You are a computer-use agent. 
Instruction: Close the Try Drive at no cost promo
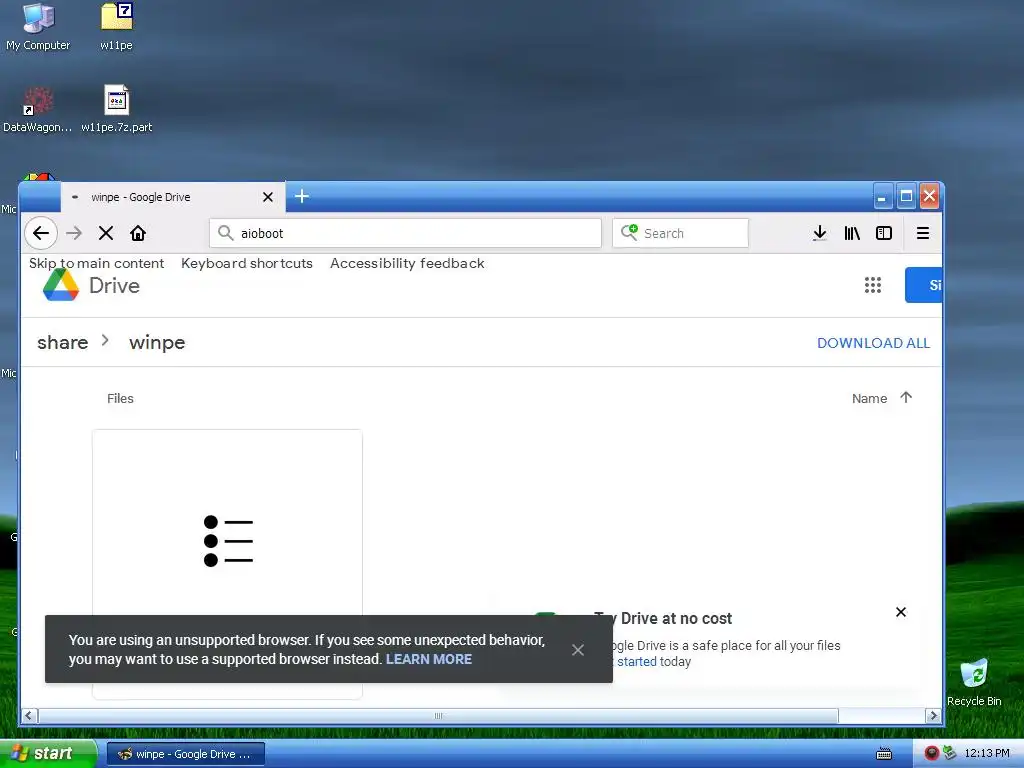pyautogui.click(x=901, y=612)
